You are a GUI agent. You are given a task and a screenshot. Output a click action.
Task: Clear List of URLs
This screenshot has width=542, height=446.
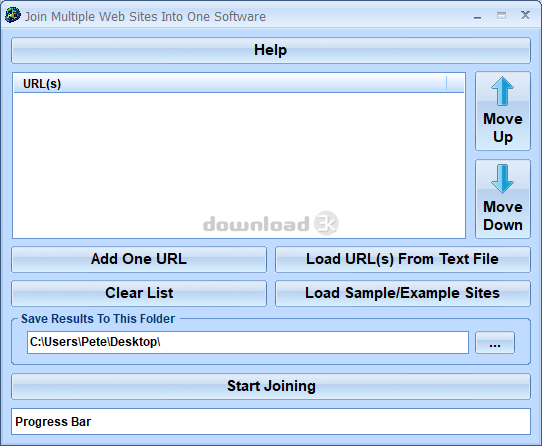click(x=139, y=293)
